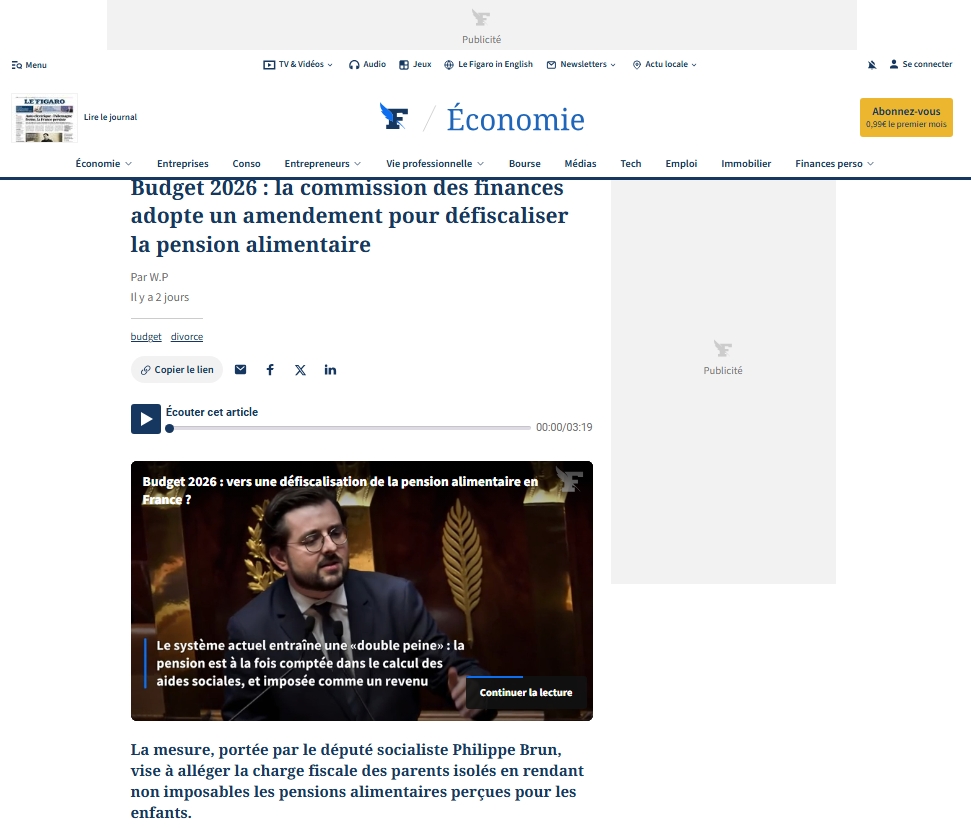This screenshot has width=971, height=828.
Task: Share article on X
Action: (300, 370)
